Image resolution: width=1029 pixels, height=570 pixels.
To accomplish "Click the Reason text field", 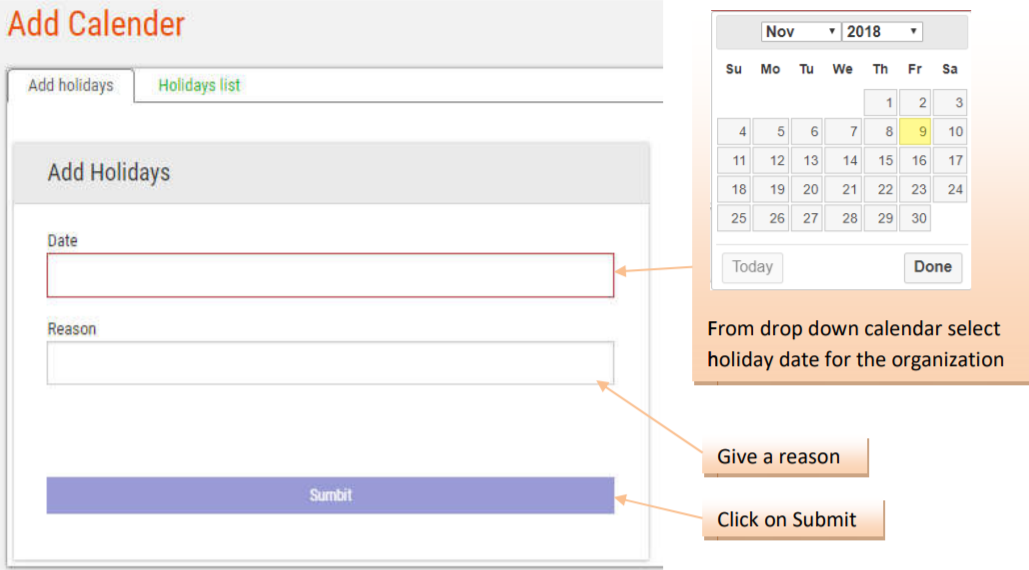I will [x=330, y=363].
